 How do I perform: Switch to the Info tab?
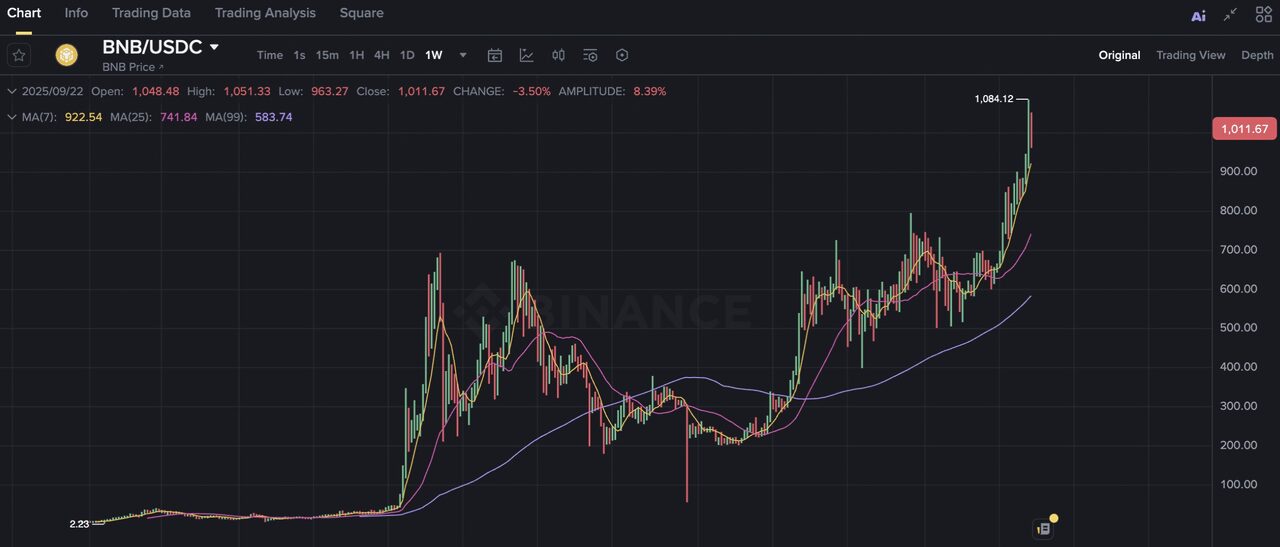coord(76,13)
